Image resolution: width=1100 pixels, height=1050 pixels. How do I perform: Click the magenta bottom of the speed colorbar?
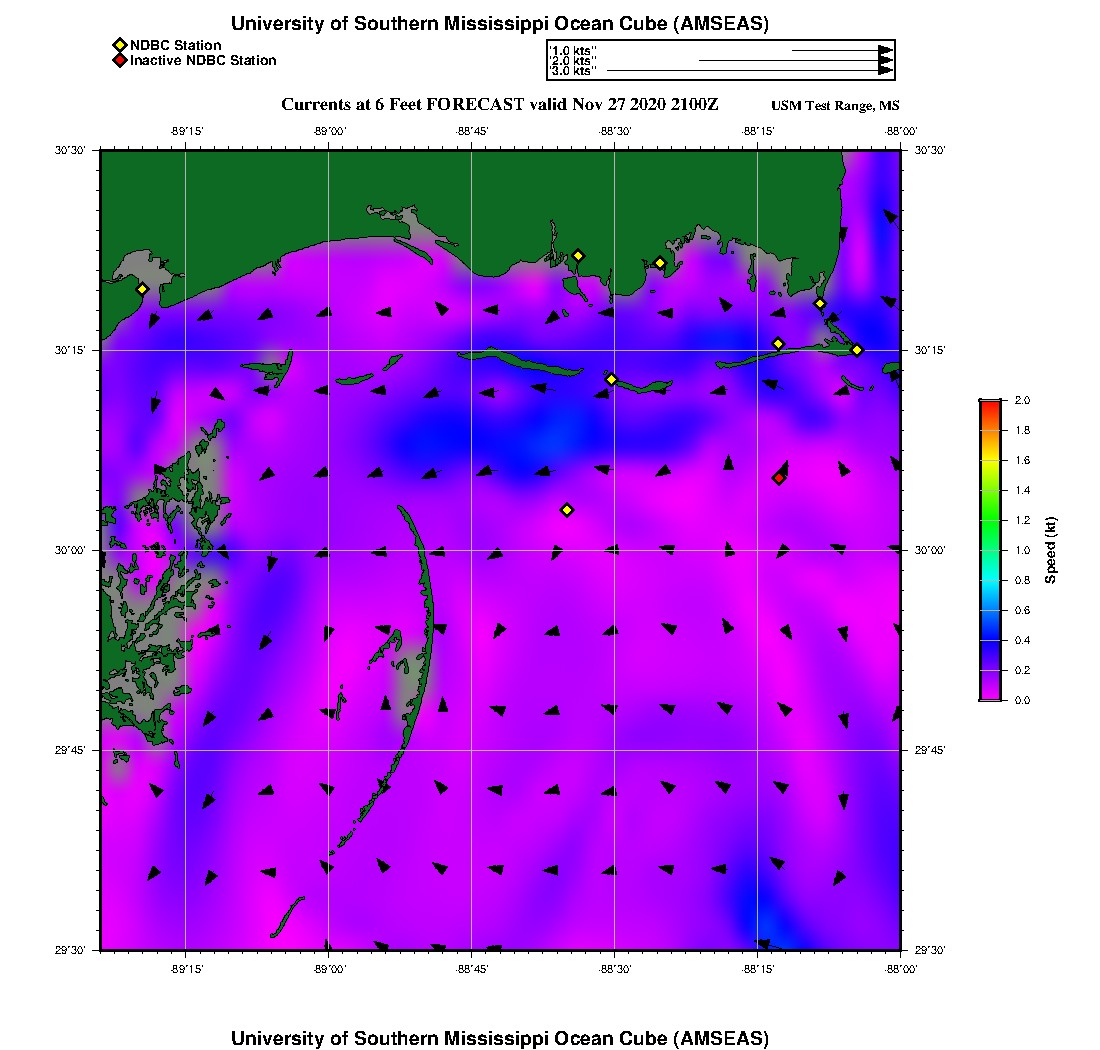tap(989, 695)
